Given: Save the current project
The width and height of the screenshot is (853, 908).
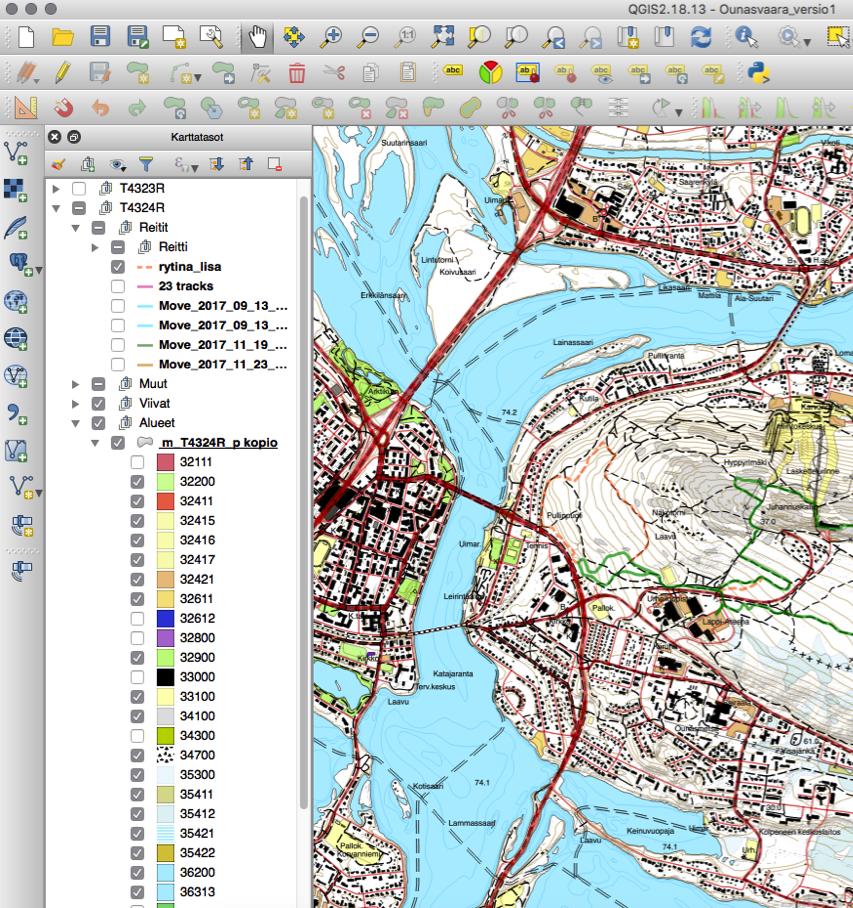Looking at the screenshot, I should point(100,37).
